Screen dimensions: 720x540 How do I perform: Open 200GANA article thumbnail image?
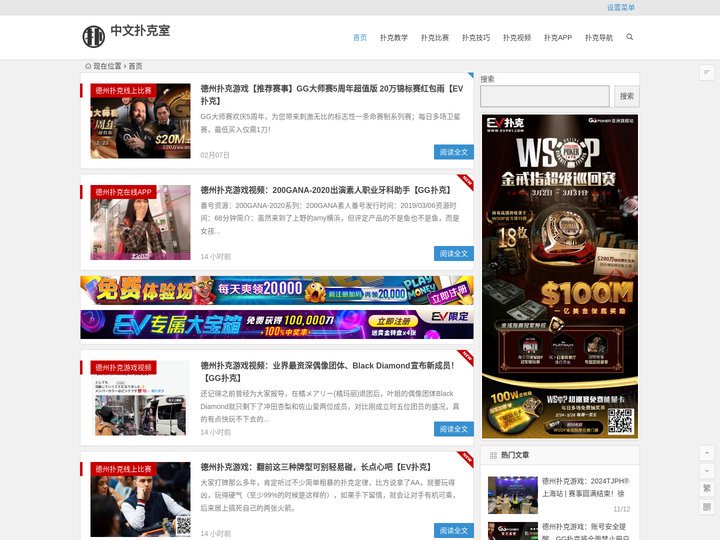[x=141, y=222]
